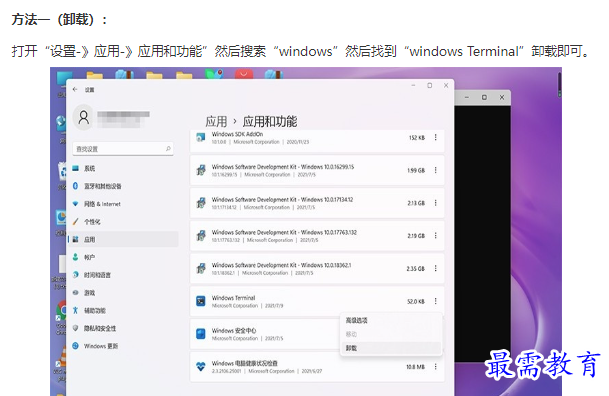
Task: Click the search magnifier icon
Action: pyautogui.click(x=168, y=149)
